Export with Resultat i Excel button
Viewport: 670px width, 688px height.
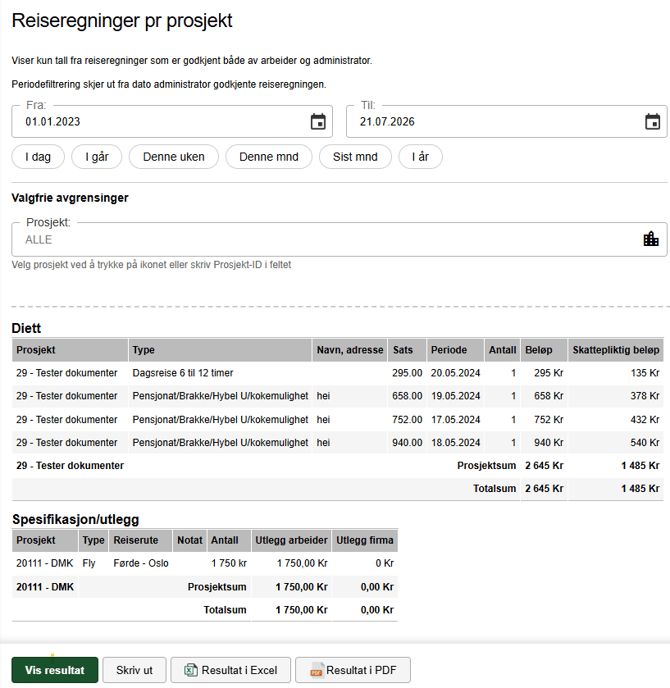[x=231, y=670]
